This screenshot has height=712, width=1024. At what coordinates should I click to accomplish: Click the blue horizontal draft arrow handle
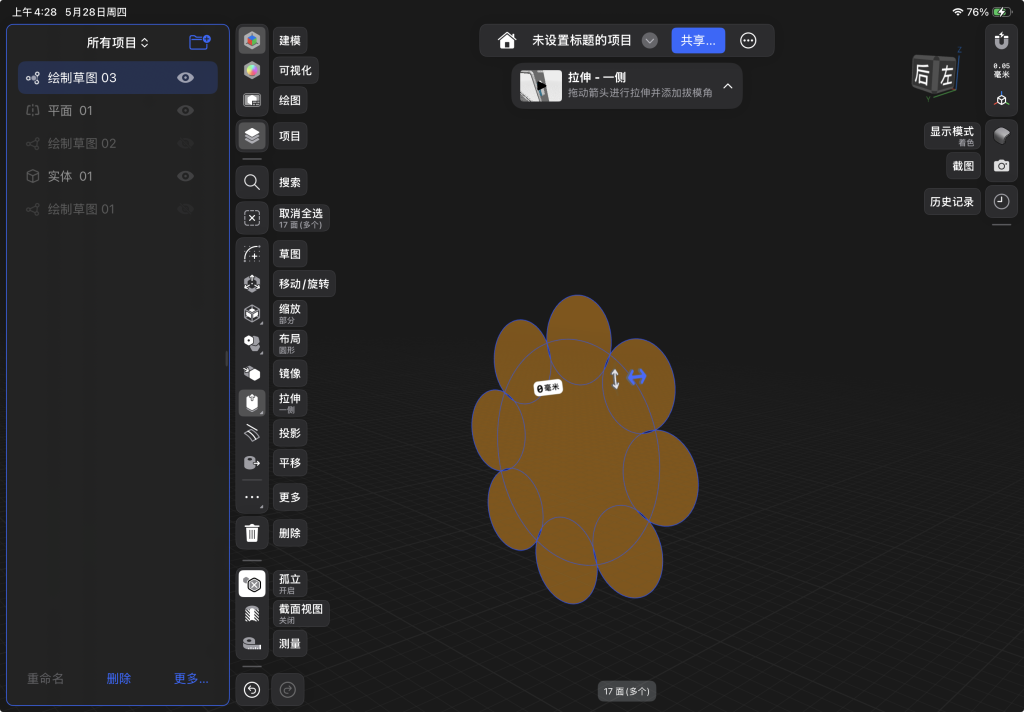637,376
